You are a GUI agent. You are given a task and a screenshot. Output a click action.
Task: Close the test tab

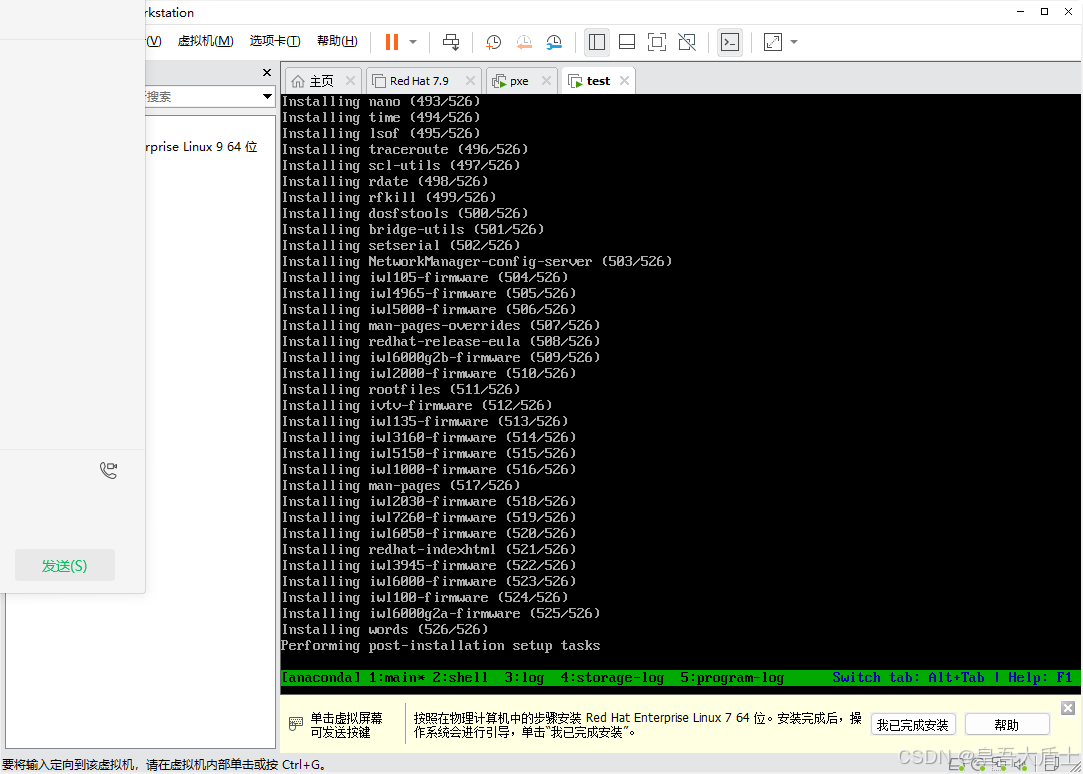[624, 81]
